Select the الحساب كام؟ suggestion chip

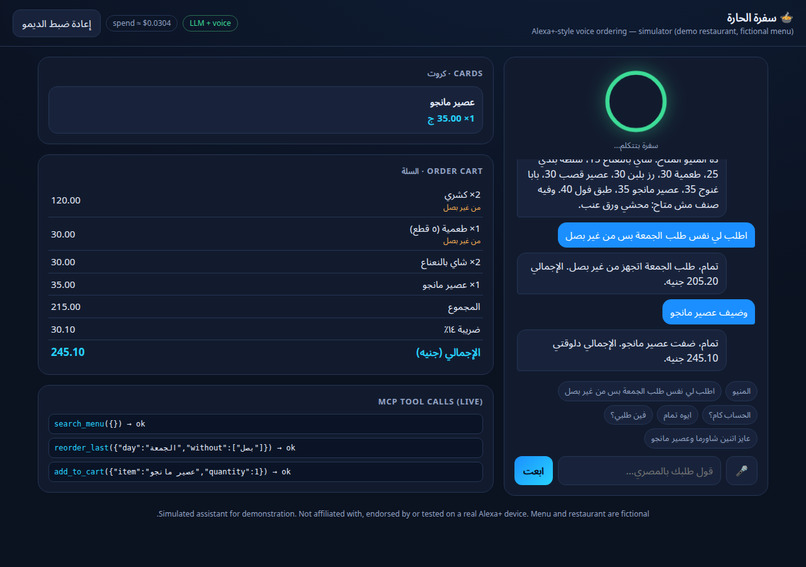point(729,415)
